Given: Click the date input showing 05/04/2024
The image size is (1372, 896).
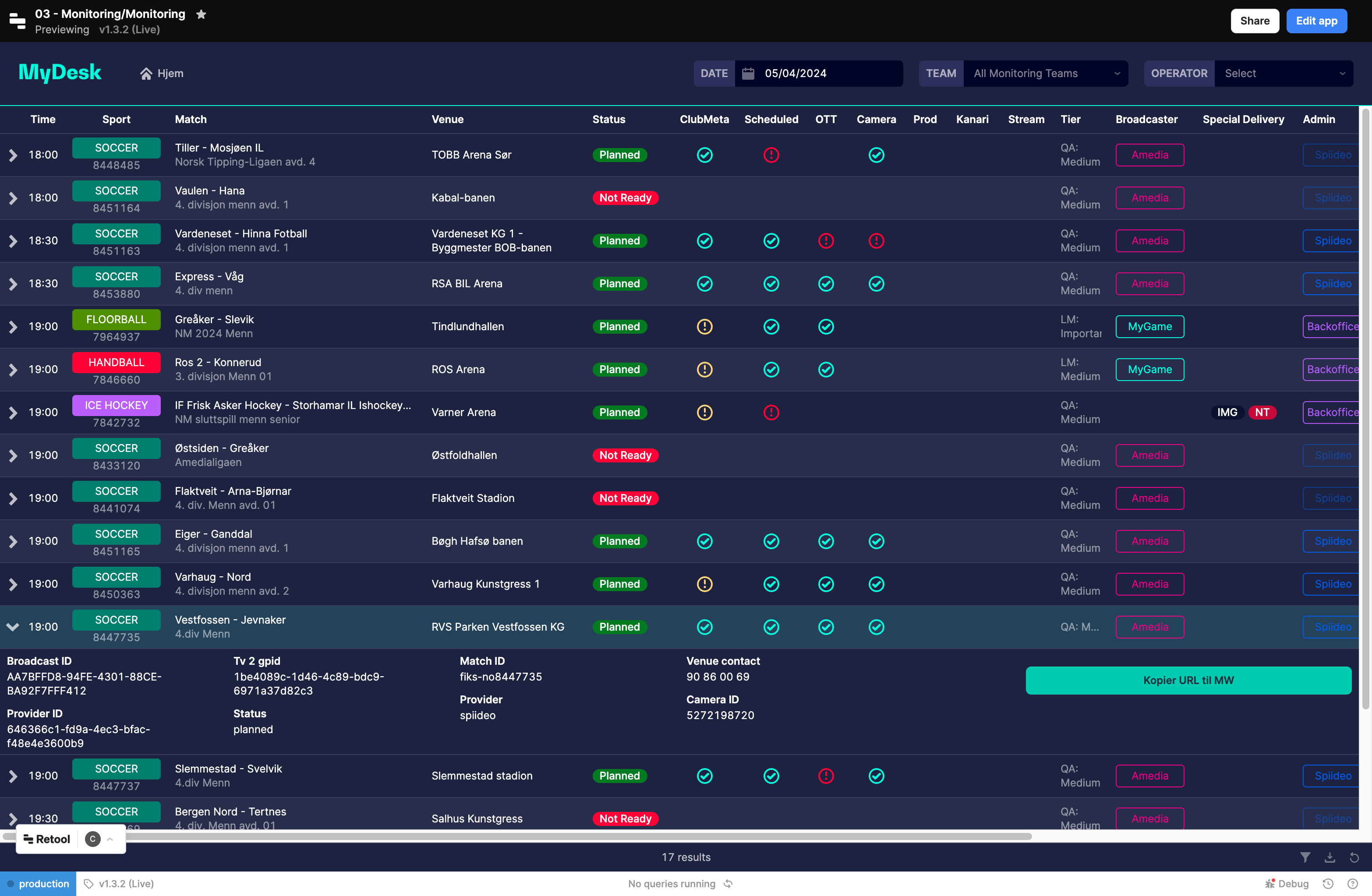Looking at the screenshot, I should 819,74.
